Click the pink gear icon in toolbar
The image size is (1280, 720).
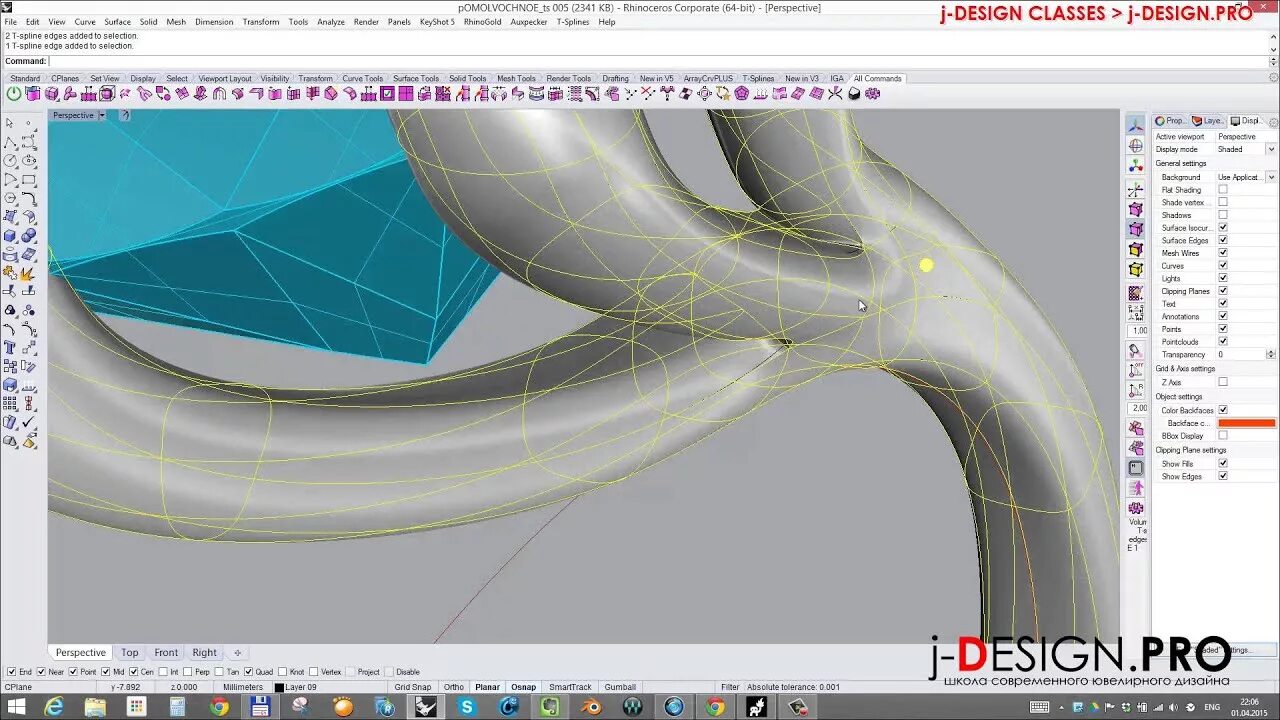click(x=873, y=93)
